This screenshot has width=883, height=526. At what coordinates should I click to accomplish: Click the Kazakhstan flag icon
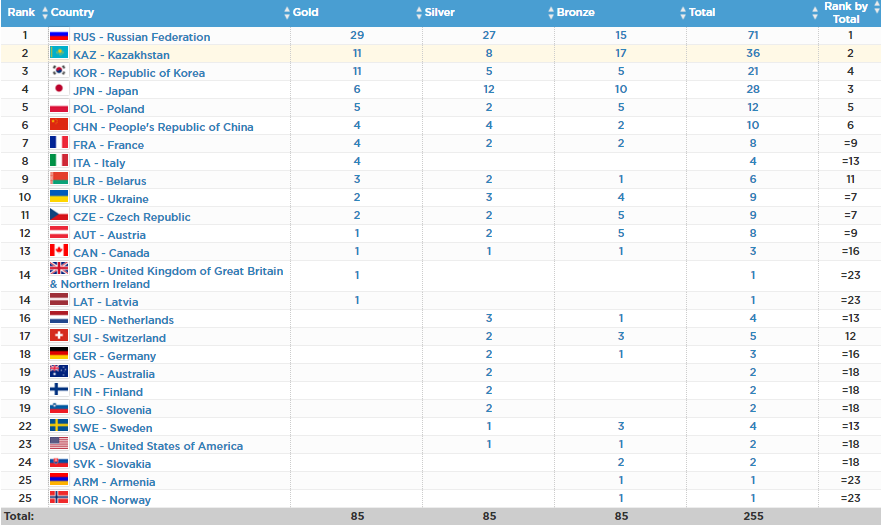(59, 54)
